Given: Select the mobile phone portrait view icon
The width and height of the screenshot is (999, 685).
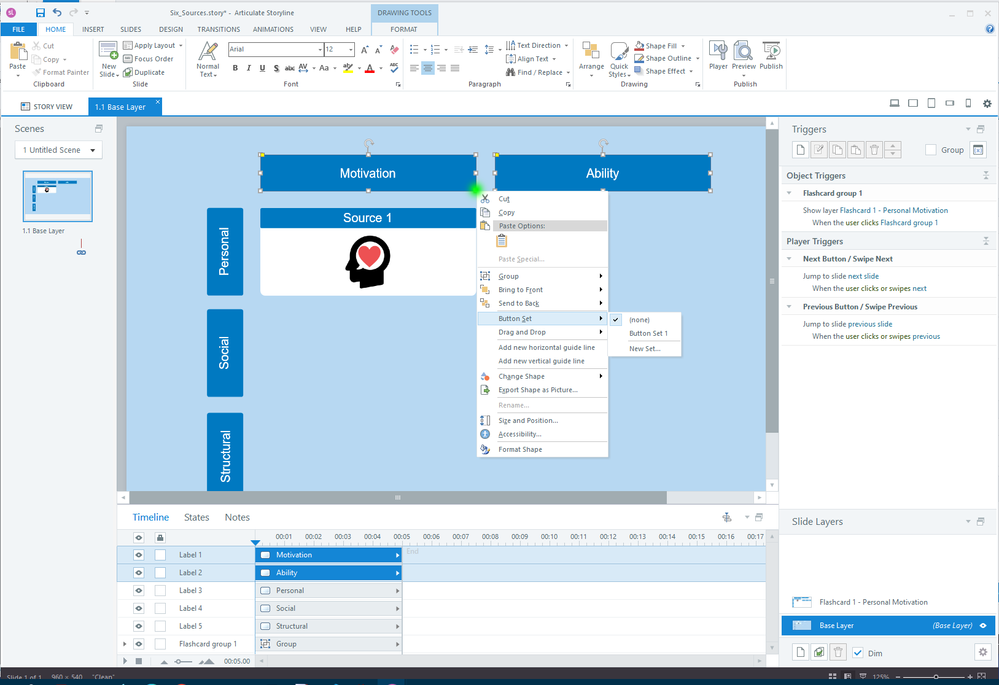Looking at the screenshot, I should 968,104.
